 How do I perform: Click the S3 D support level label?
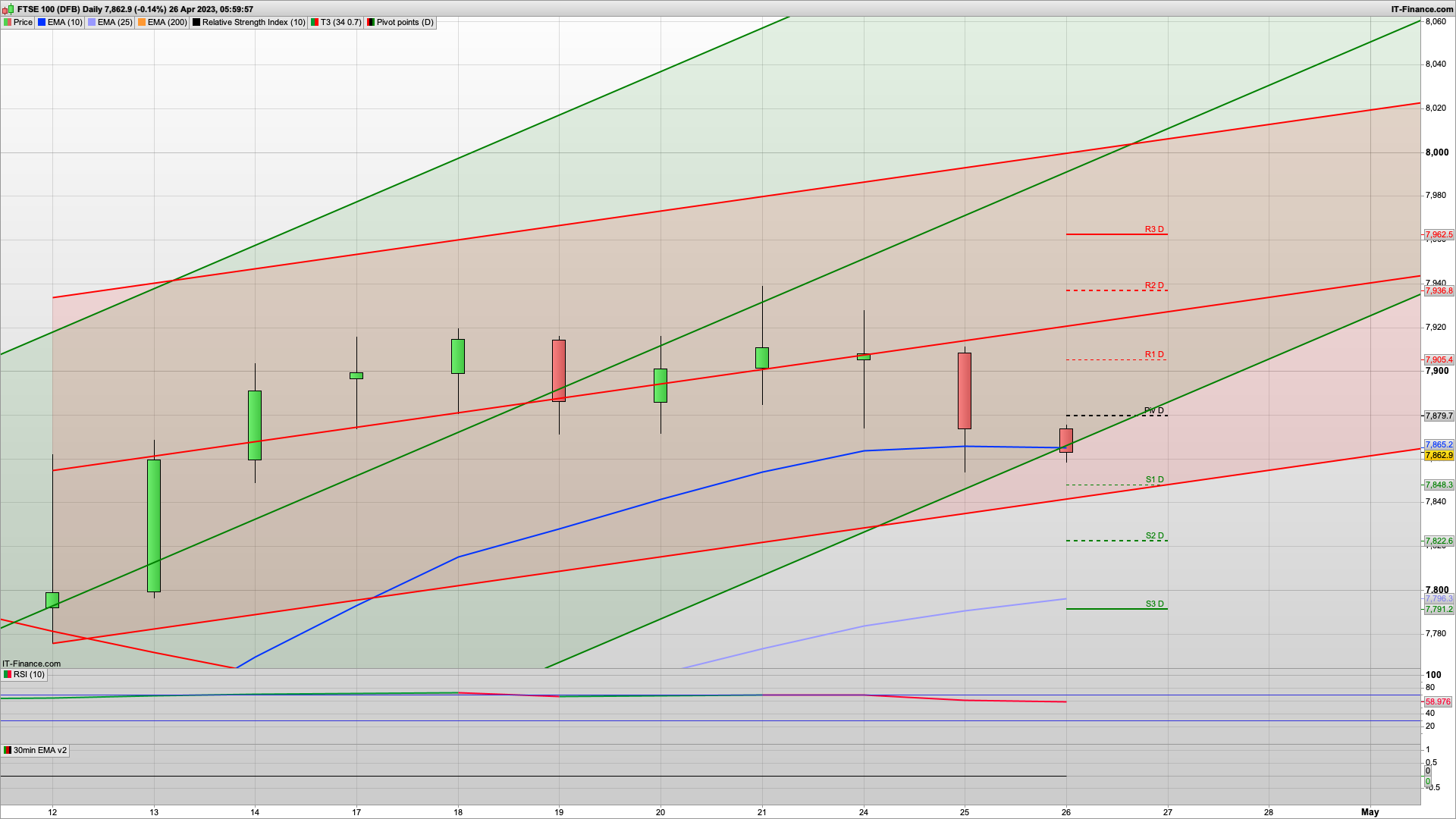pyautogui.click(x=1153, y=604)
